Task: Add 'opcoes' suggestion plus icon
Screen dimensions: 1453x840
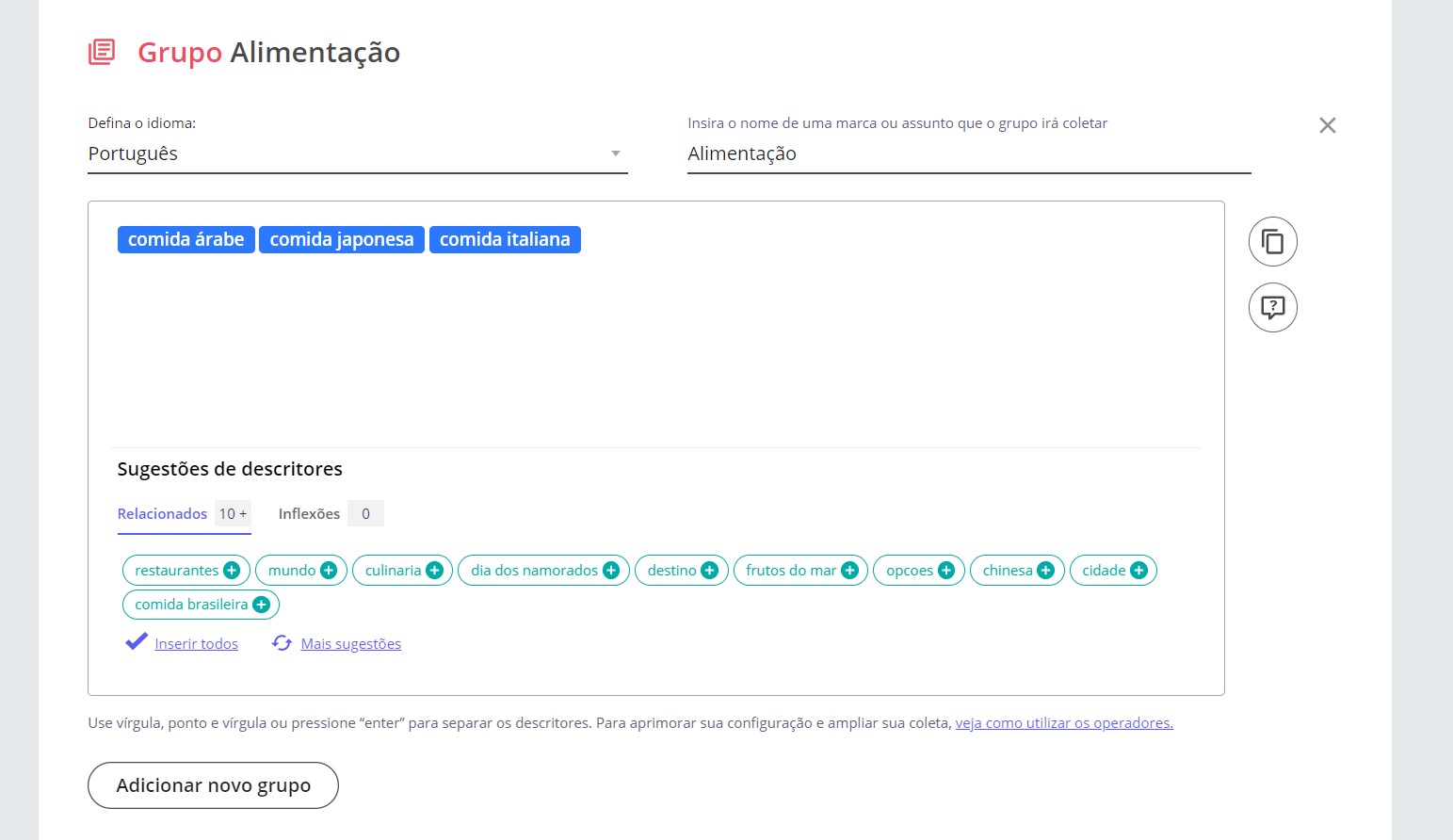Action: [x=946, y=571]
